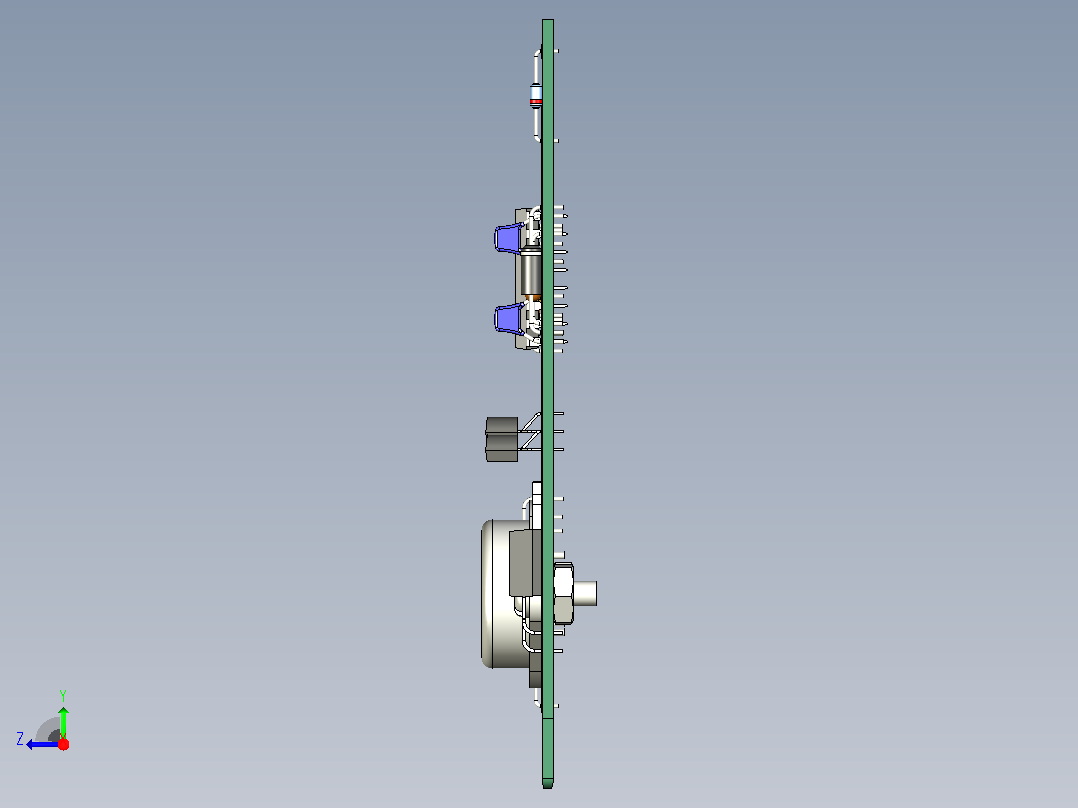Select the black transistor body
1078x808 pixels.
[x=502, y=439]
